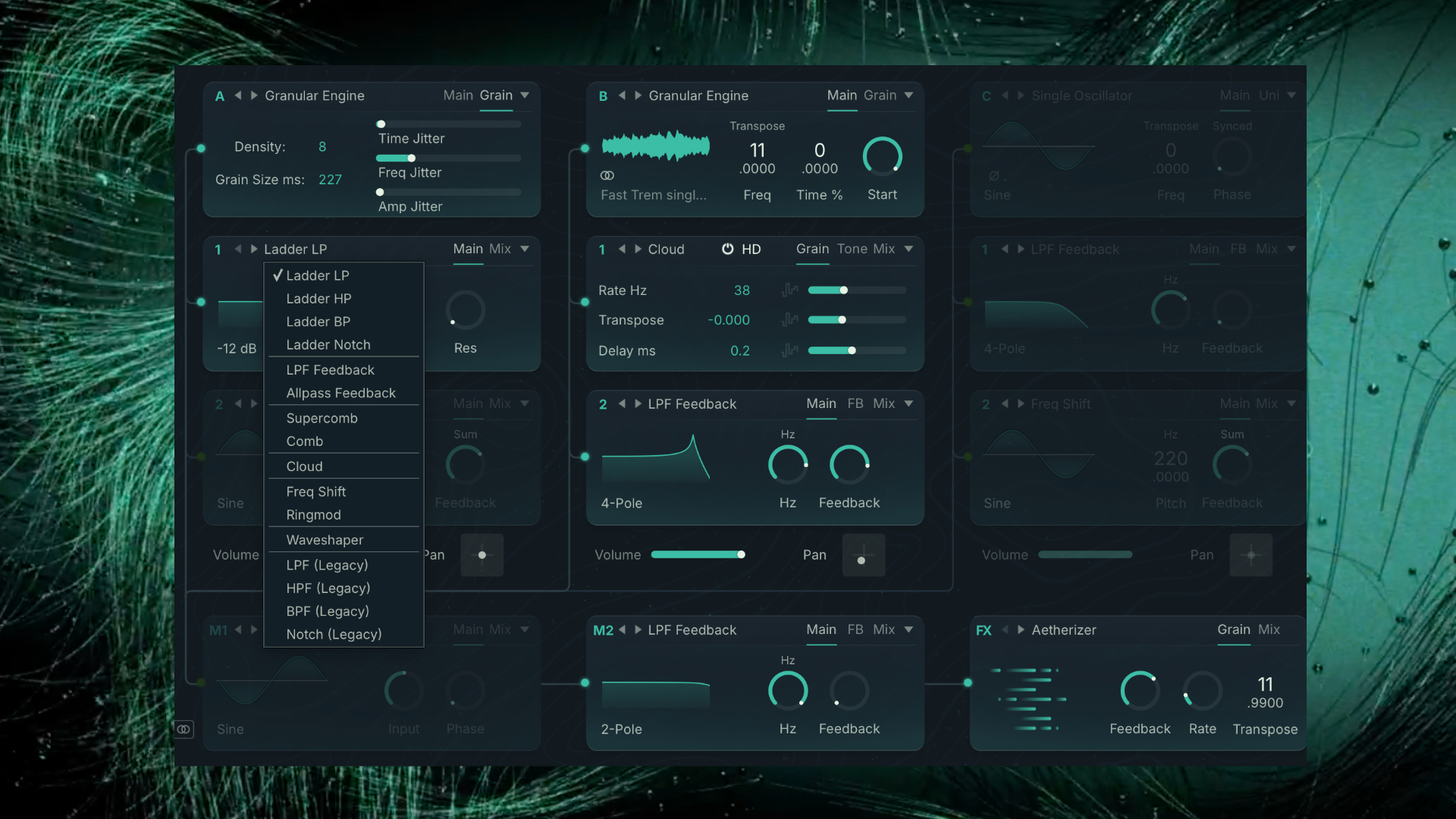Click the Delay ms modulation icon
1456x819 pixels.
790,350
